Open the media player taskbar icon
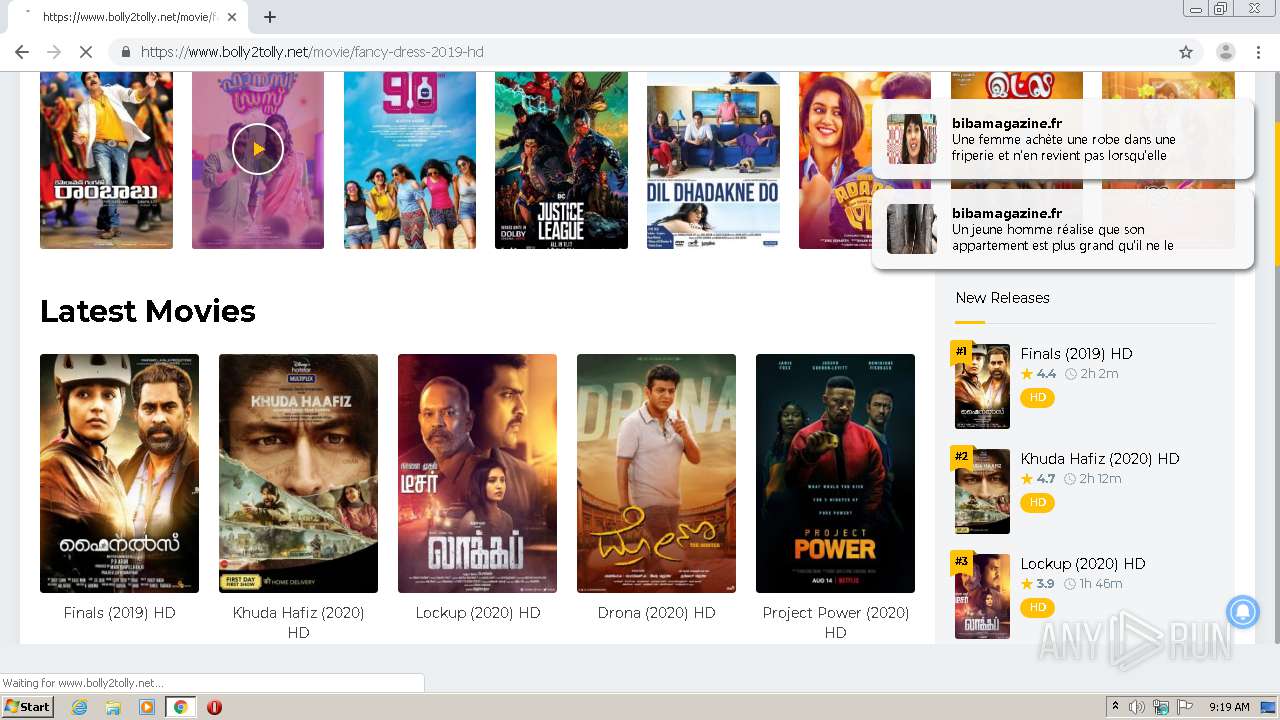The width and height of the screenshot is (1280, 720). [147, 707]
